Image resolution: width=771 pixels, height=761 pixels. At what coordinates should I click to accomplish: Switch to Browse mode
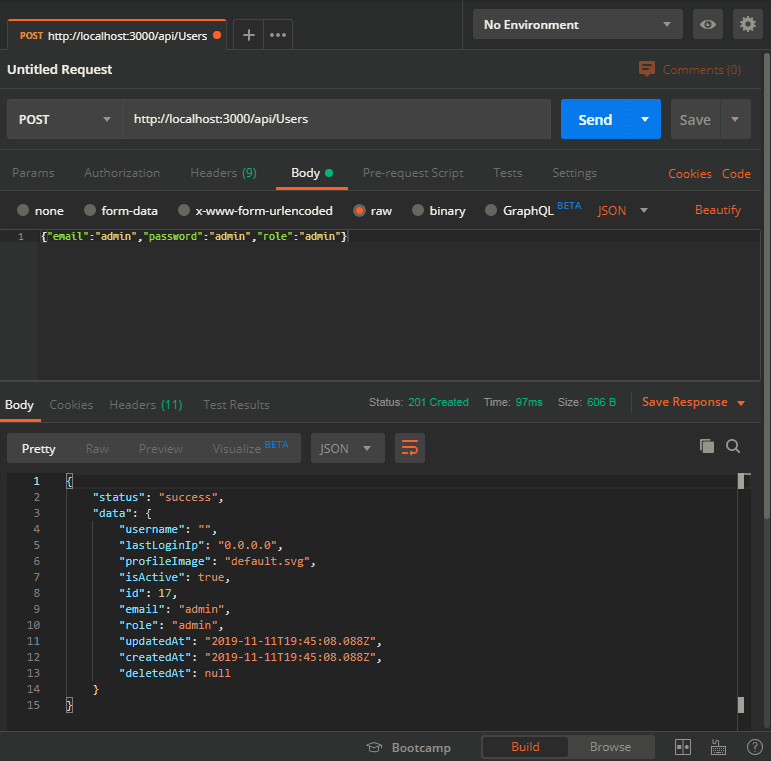[x=610, y=747]
